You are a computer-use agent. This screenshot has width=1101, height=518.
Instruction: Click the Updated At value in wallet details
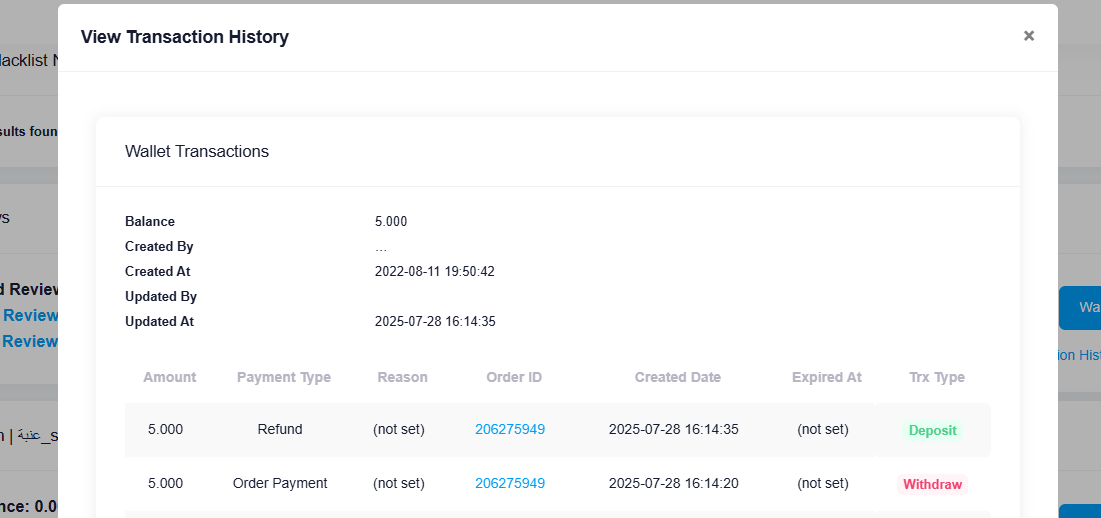pos(435,321)
